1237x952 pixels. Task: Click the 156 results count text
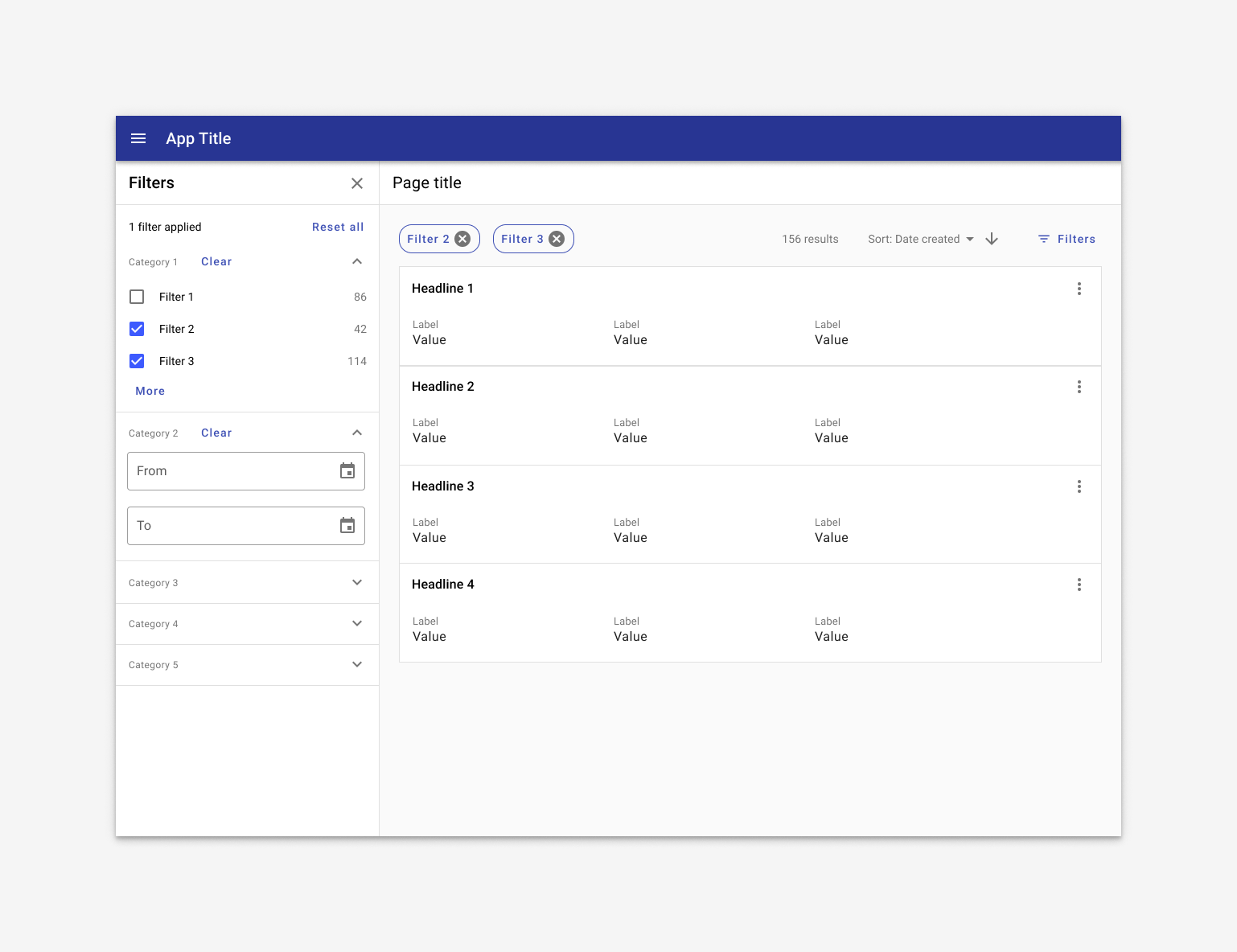coord(810,239)
